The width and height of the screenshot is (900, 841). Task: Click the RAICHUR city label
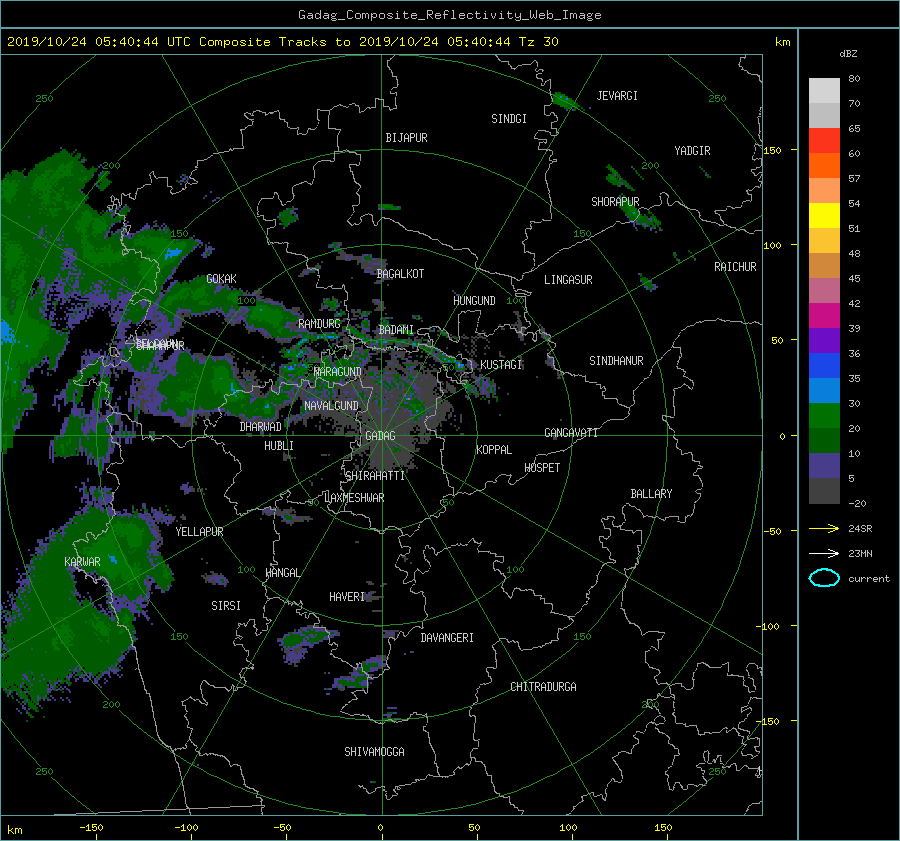[x=735, y=267]
